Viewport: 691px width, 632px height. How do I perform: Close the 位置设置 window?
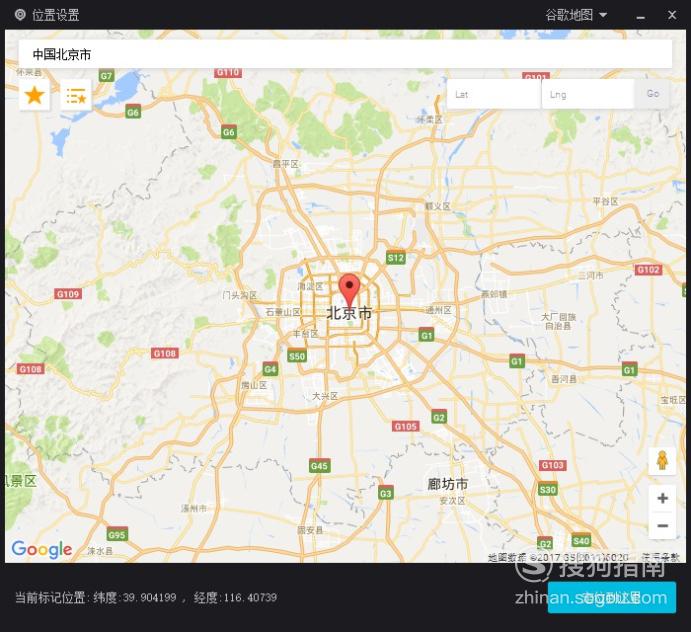pos(672,15)
